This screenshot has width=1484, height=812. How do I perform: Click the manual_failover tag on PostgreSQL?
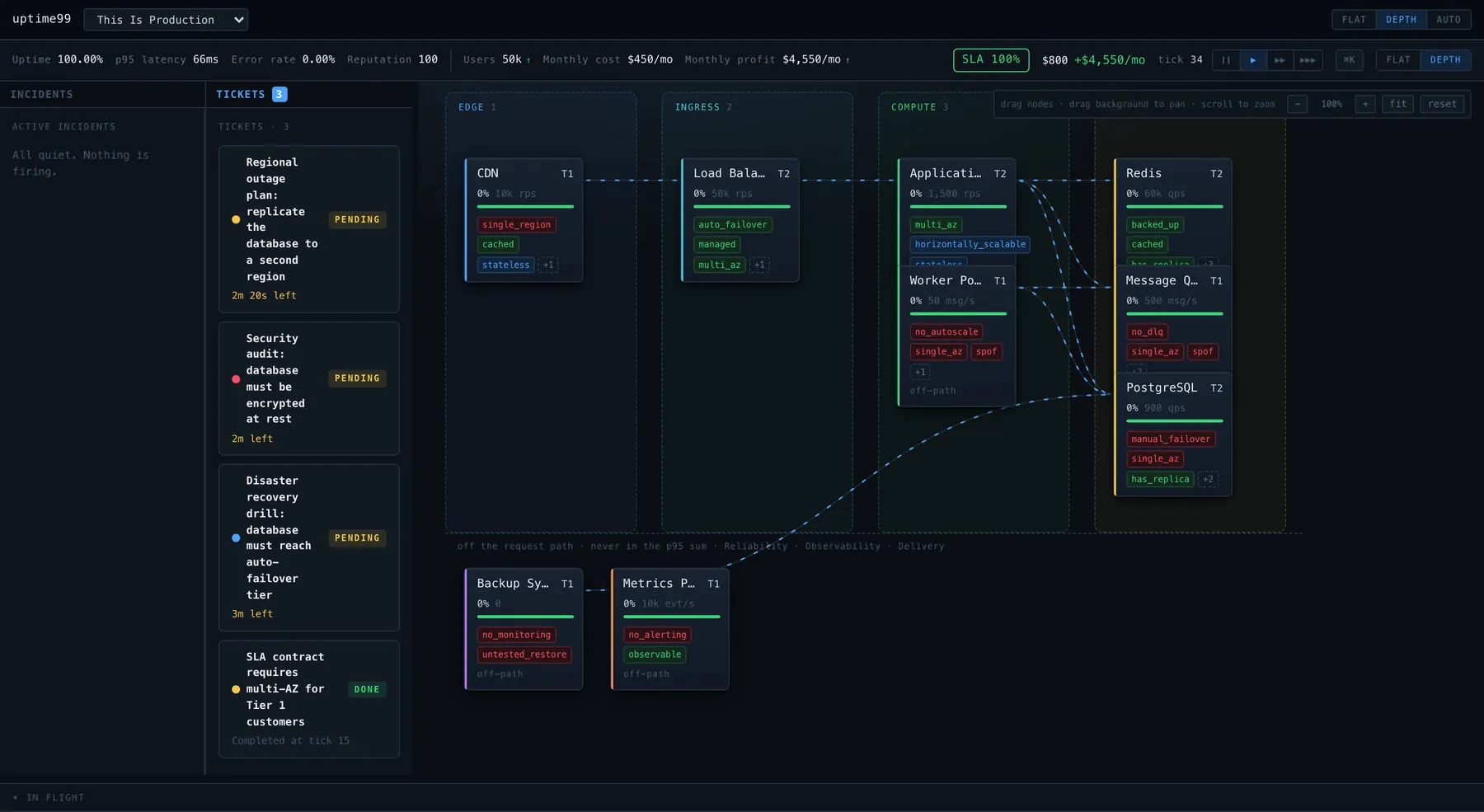coord(1171,439)
